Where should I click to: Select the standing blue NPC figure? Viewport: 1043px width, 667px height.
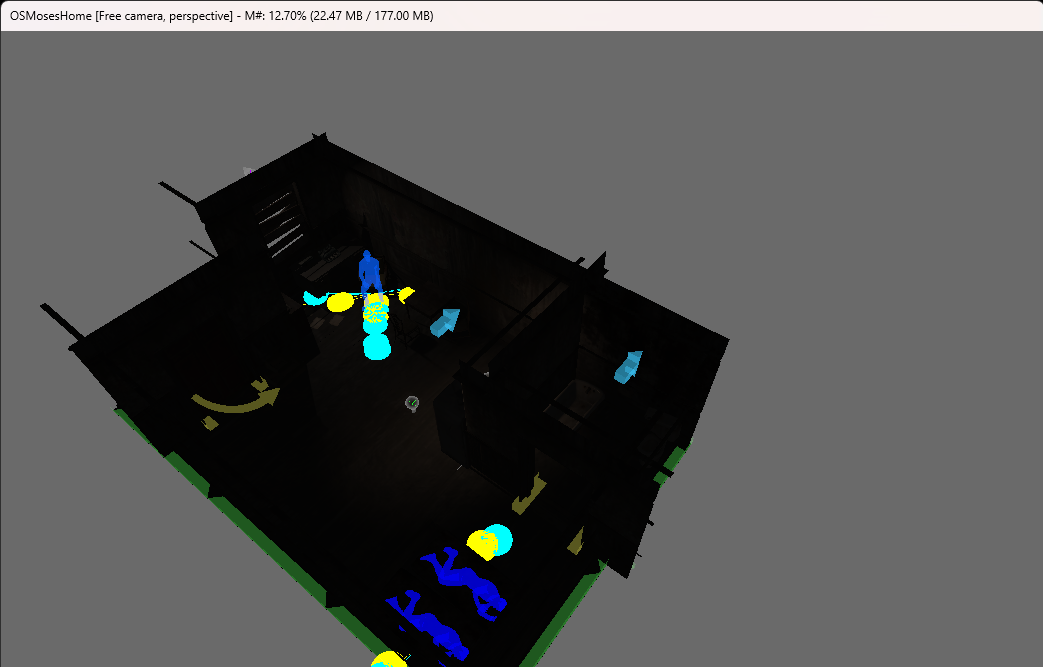[x=369, y=271]
